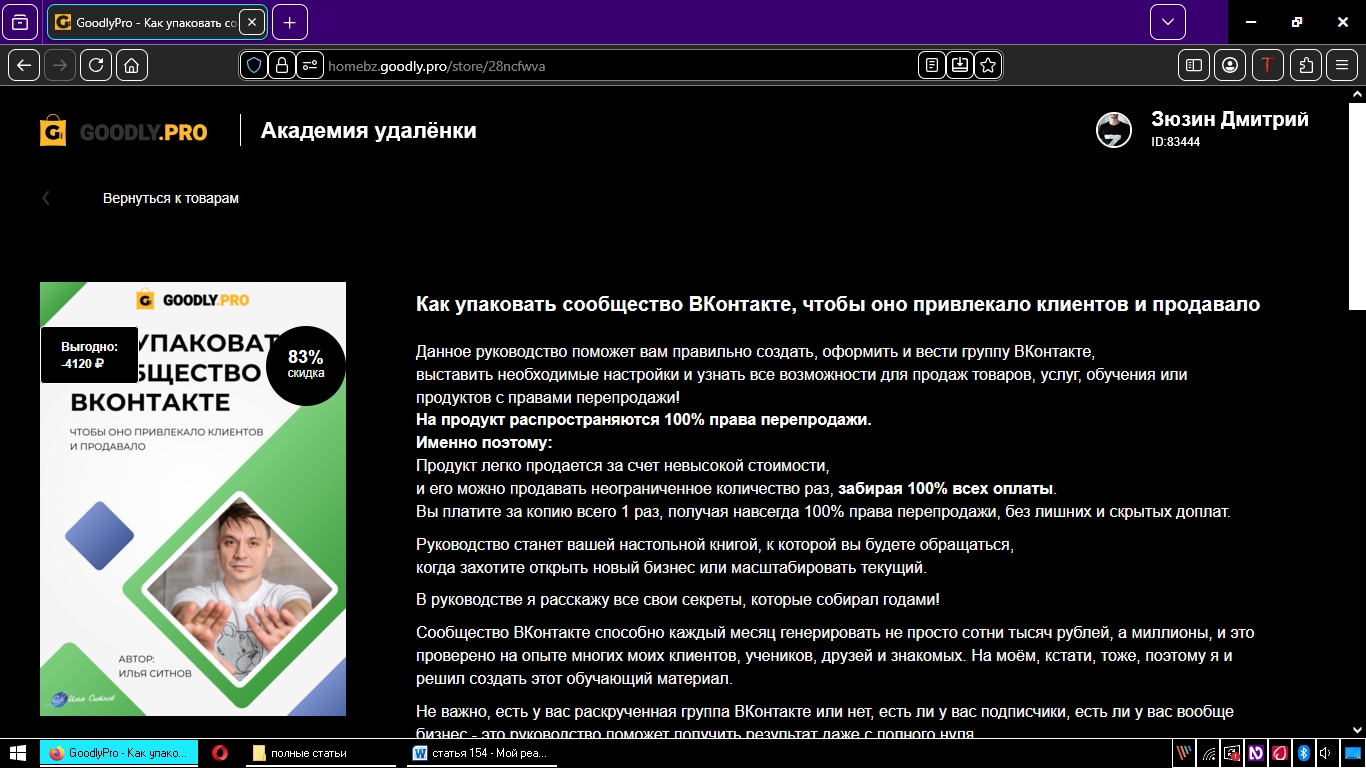Show the sidebar panel from toolbar
The height and width of the screenshot is (768, 1366).
[1194, 65]
